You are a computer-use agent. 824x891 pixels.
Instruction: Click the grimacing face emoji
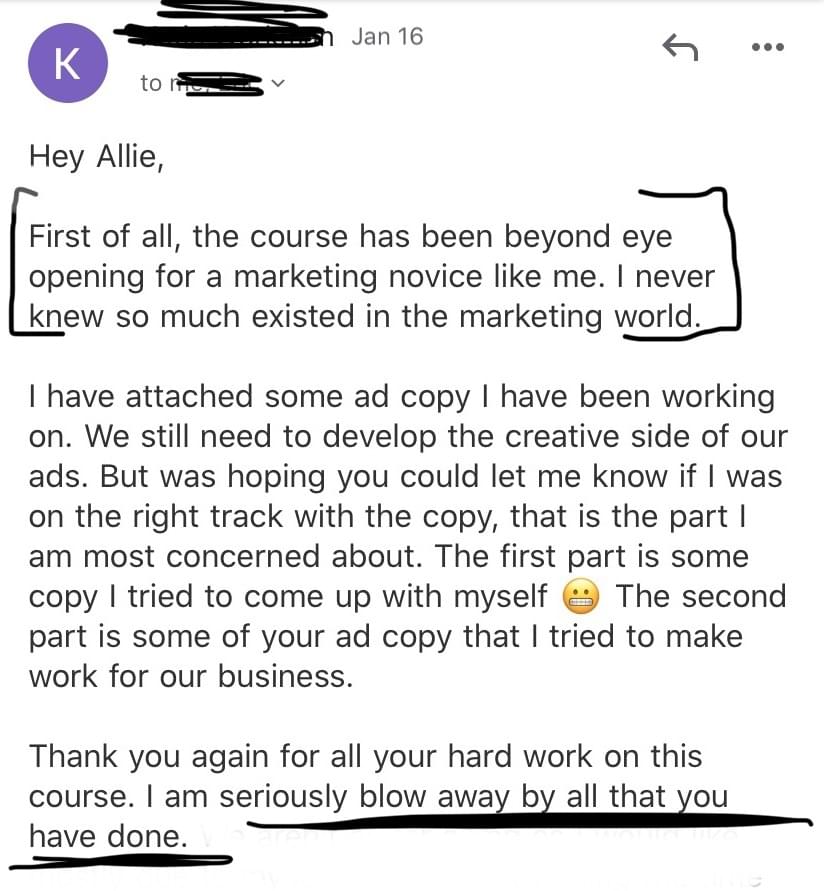click(580, 597)
